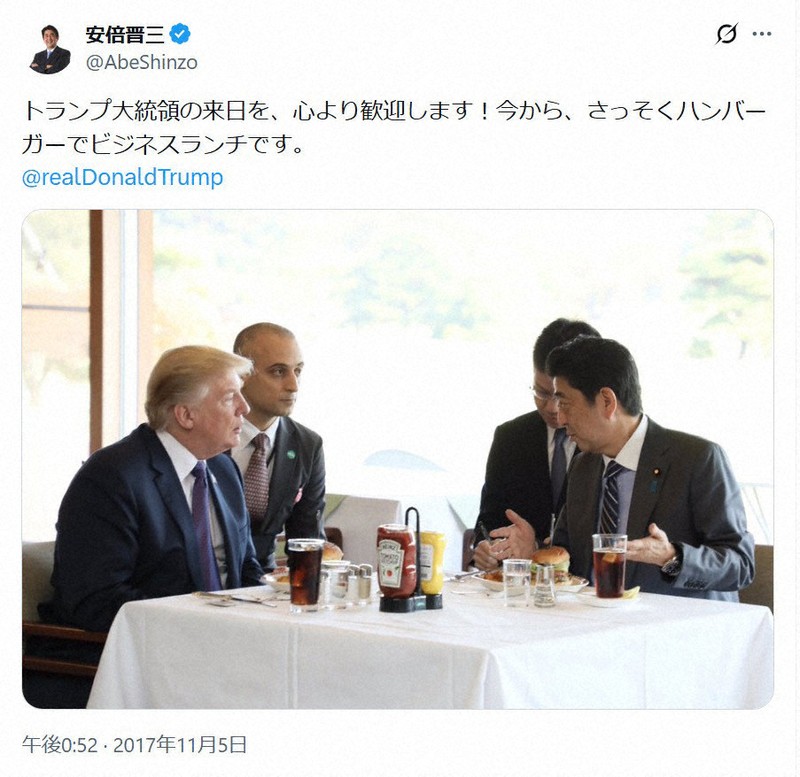Follow the @realDonaldTrump mention link
This screenshot has height=777, width=800.
tap(122, 178)
